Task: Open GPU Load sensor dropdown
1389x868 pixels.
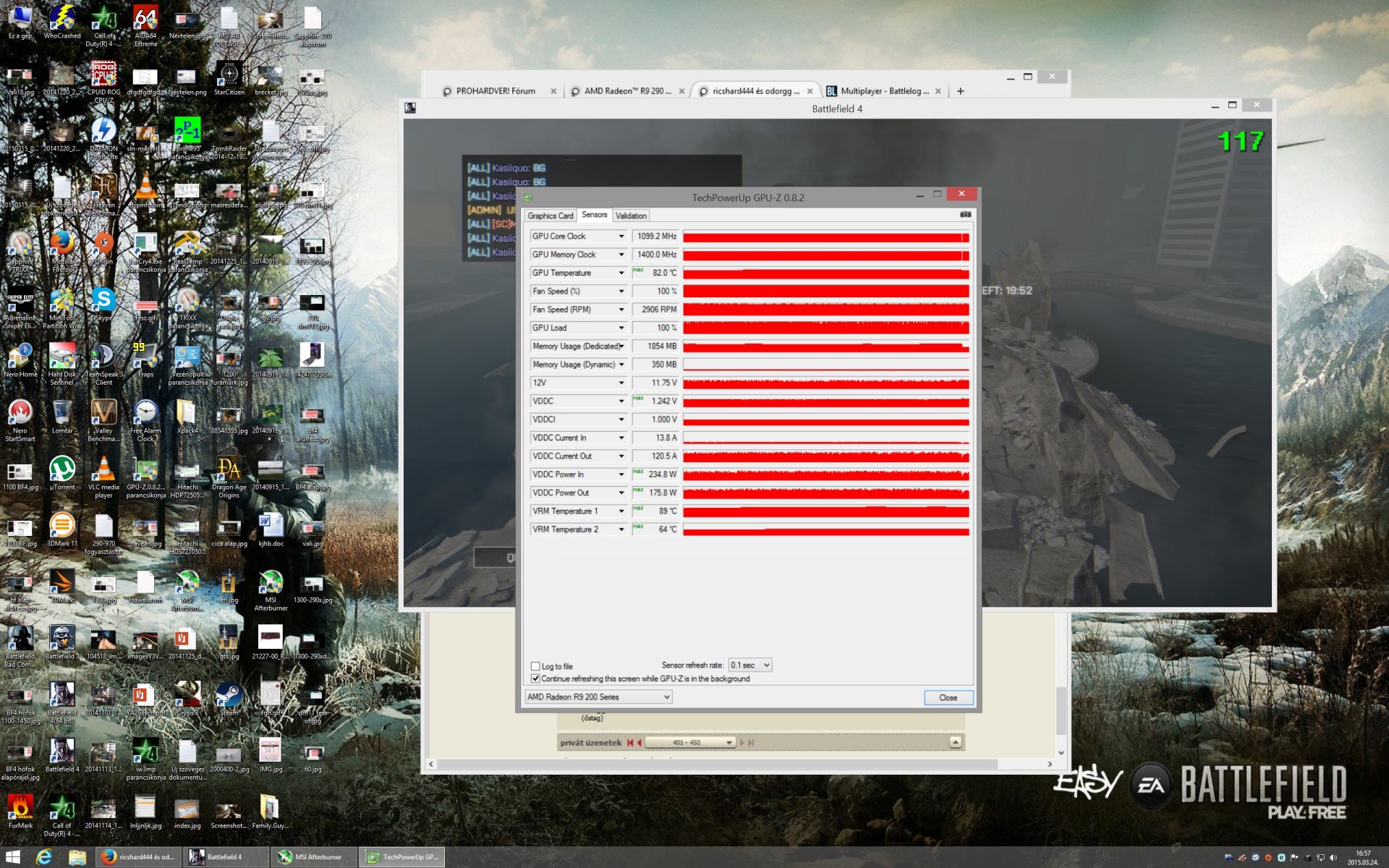Action: click(621, 328)
